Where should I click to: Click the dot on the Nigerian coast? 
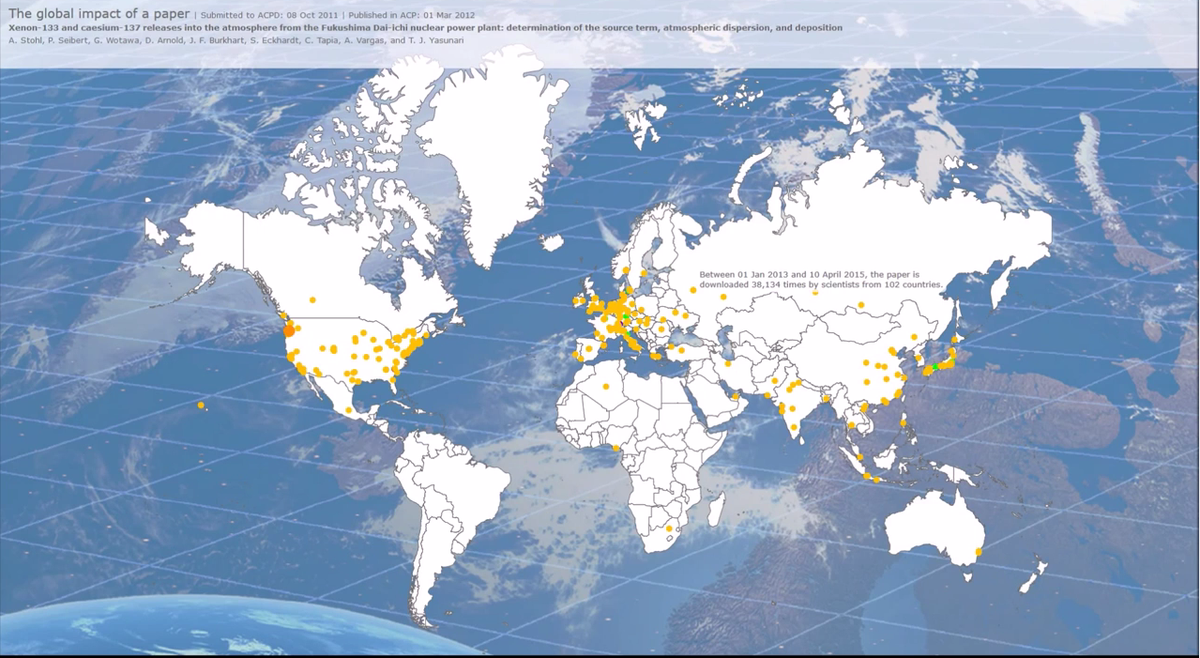click(616, 447)
